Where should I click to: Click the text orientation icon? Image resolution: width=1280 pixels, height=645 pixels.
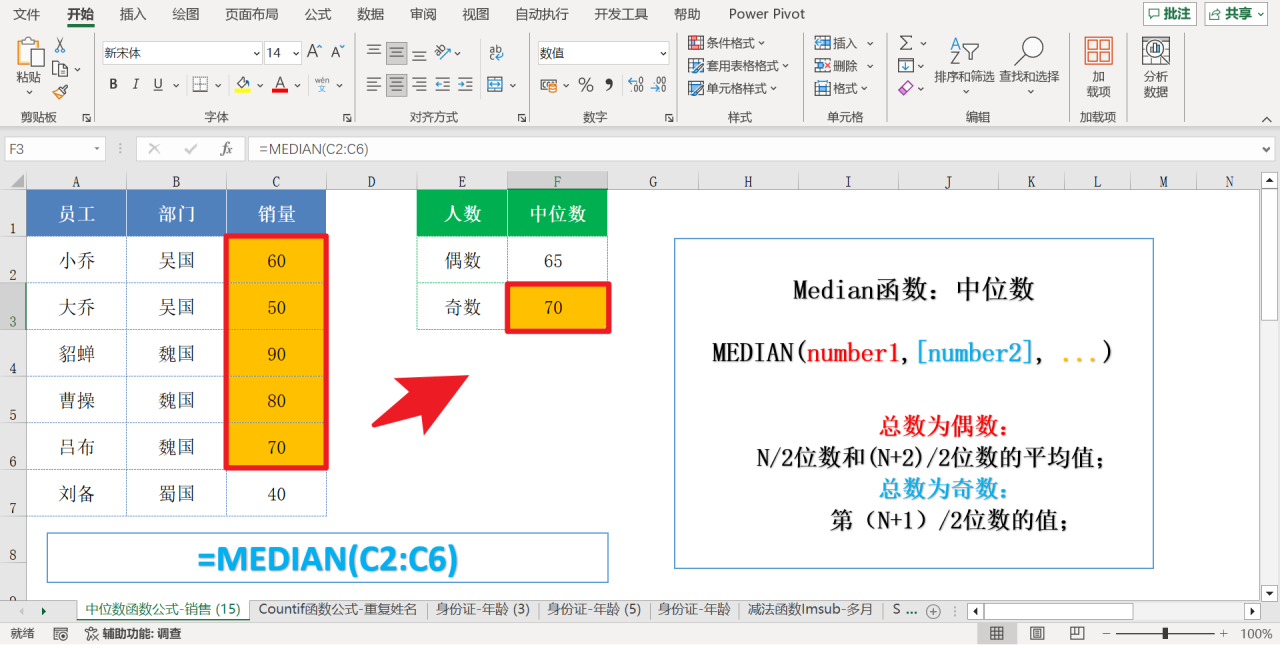tap(445, 52)
